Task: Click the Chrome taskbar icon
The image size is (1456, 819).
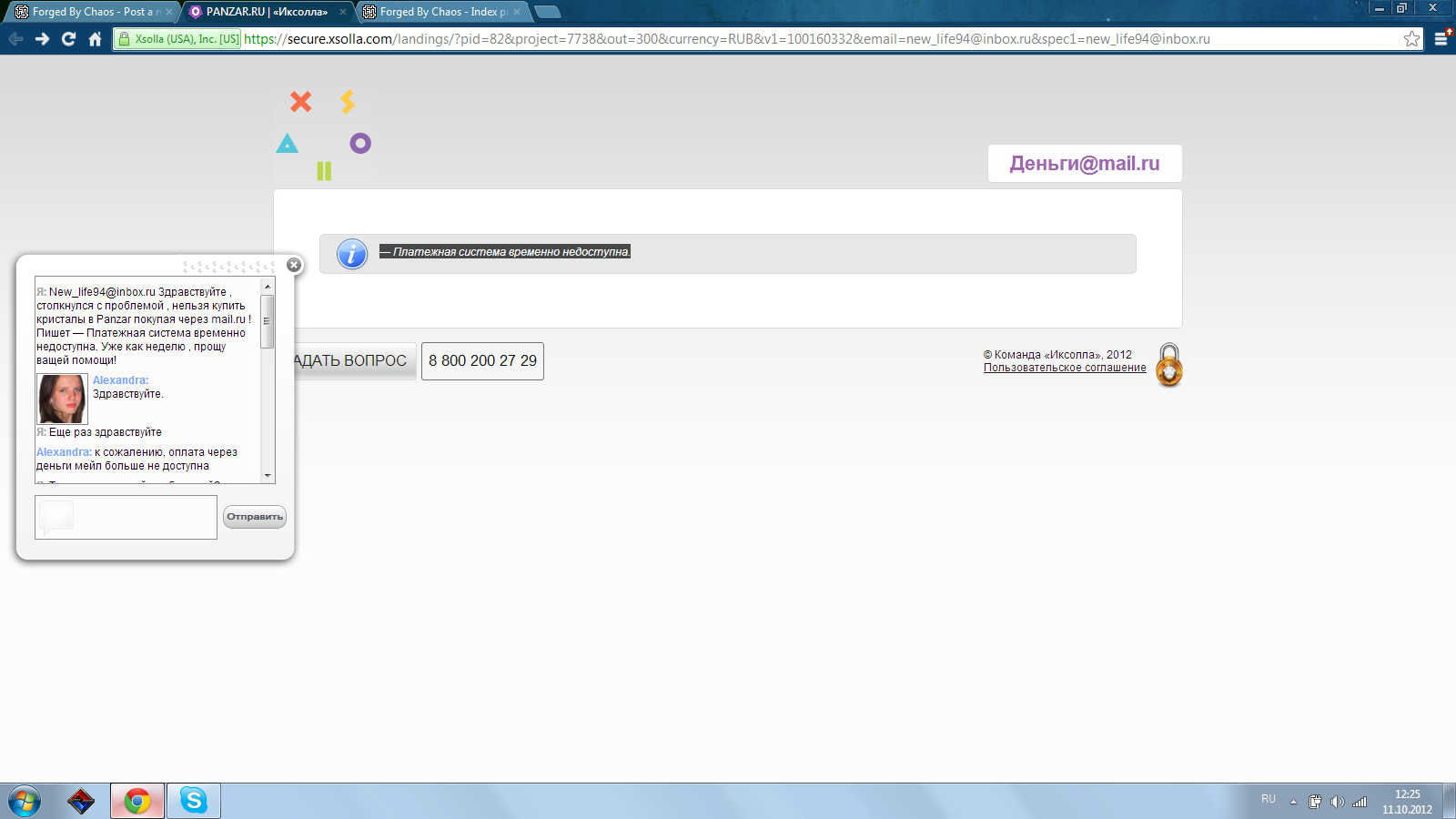Action: pos(137,802)
